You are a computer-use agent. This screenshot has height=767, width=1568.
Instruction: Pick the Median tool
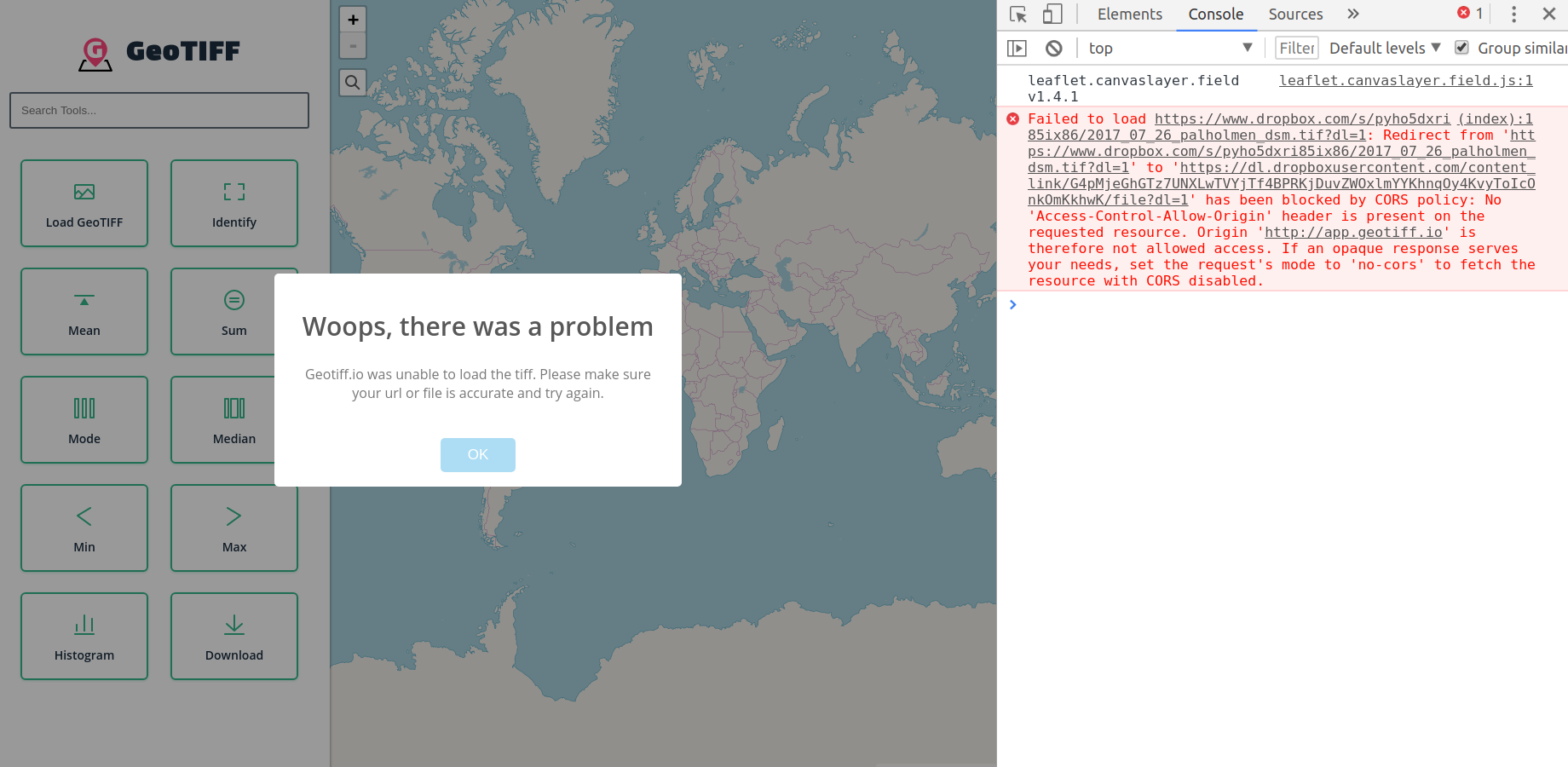click(223, 420)
